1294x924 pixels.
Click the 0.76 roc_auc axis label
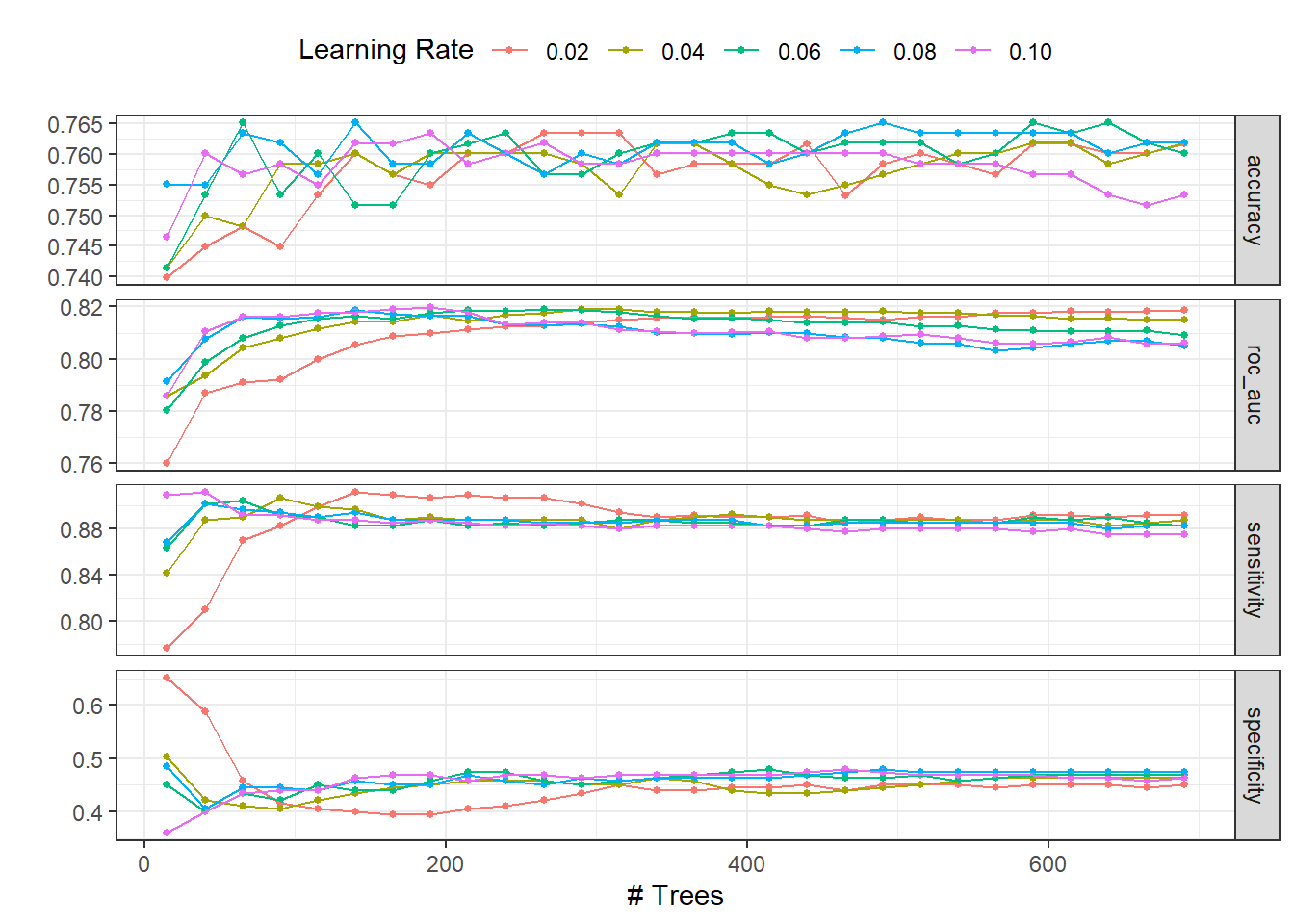click(81, 465)
